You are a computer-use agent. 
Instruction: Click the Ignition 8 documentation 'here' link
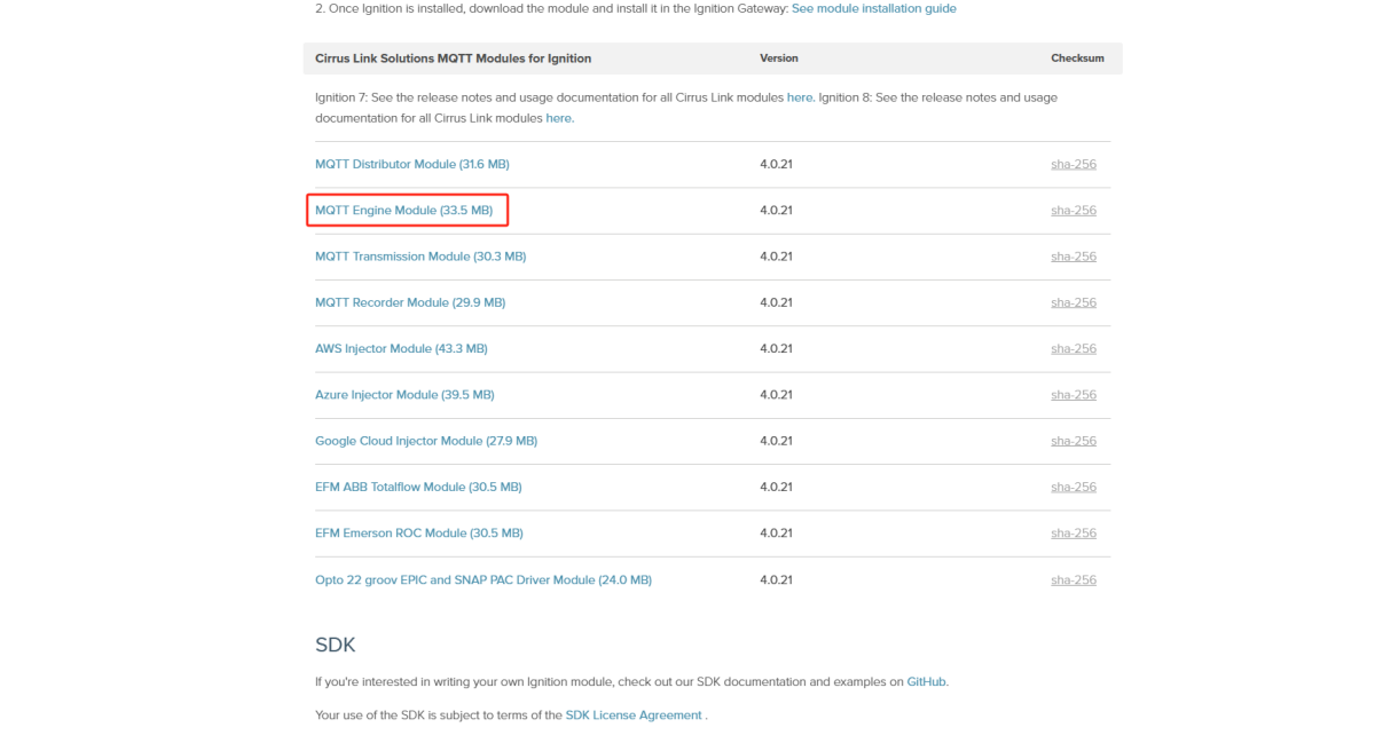[x=558, y=118]
